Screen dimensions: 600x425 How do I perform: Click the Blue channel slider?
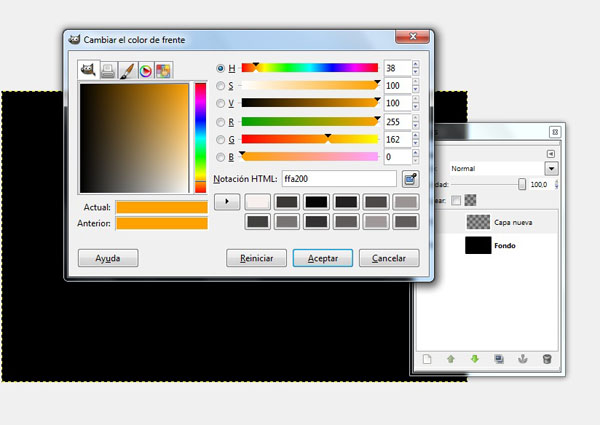point(310,156)
